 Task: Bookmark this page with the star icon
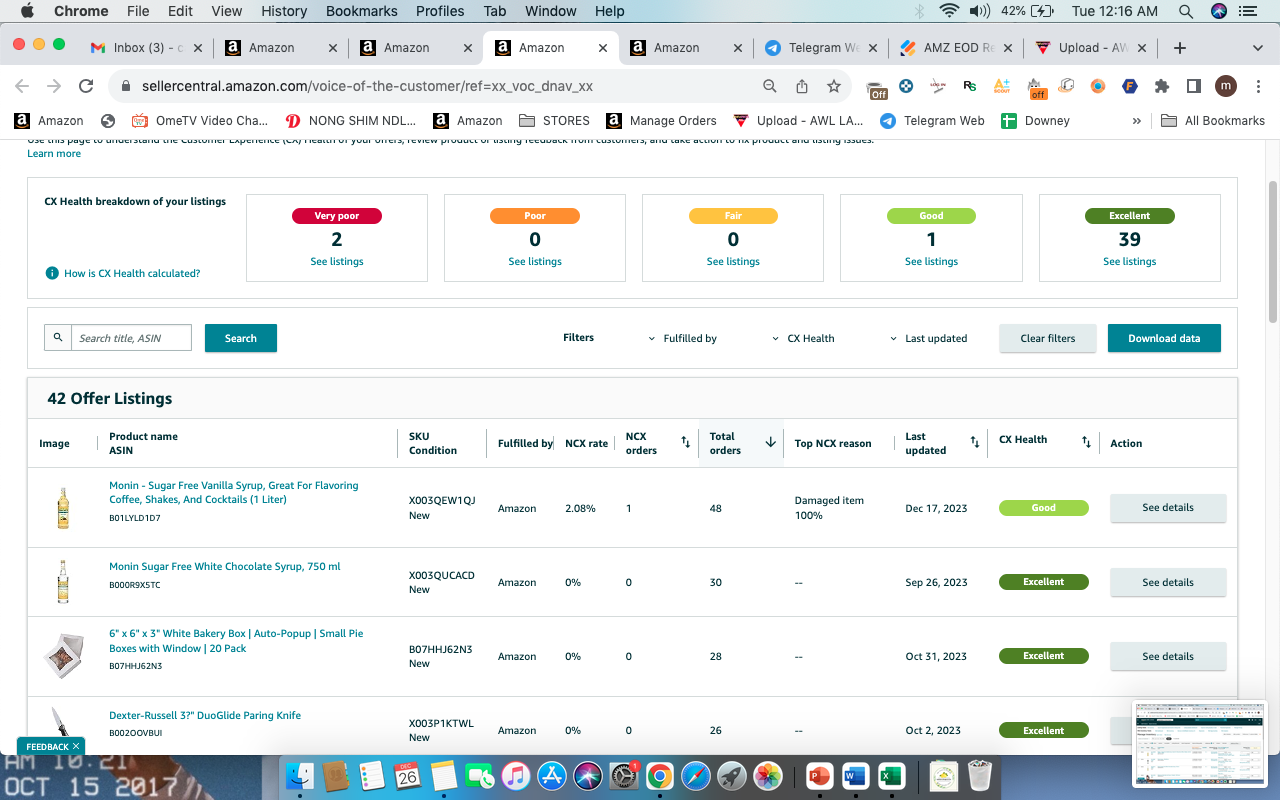coord(833,86)
